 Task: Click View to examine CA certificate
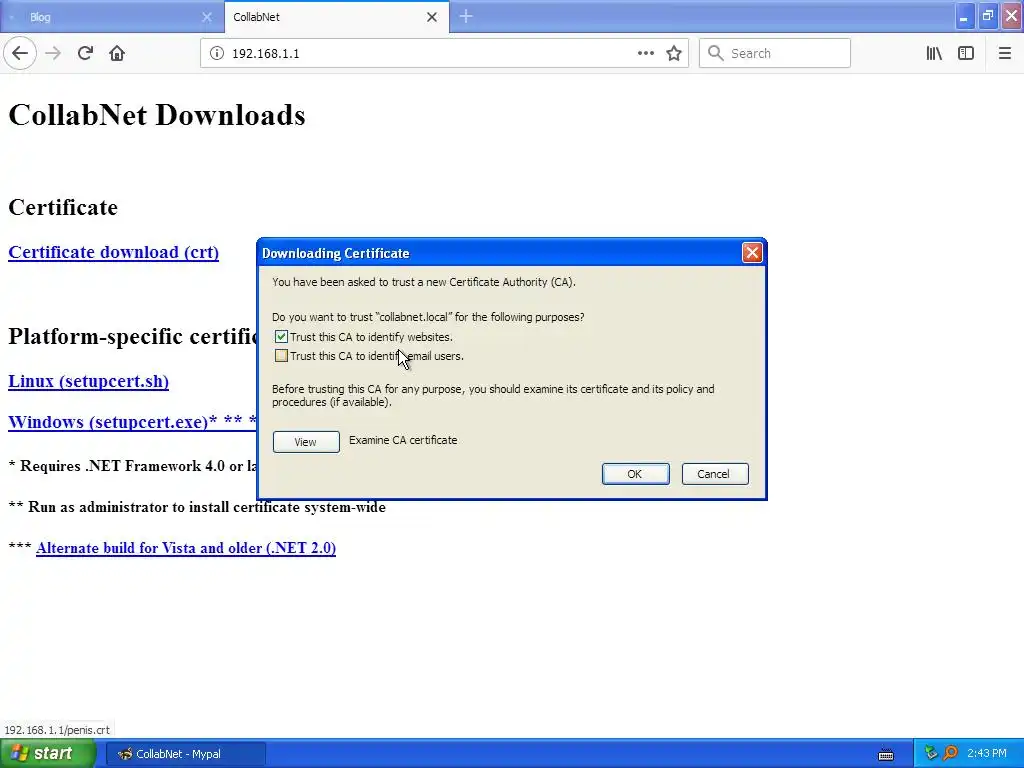tap(306, 441)
